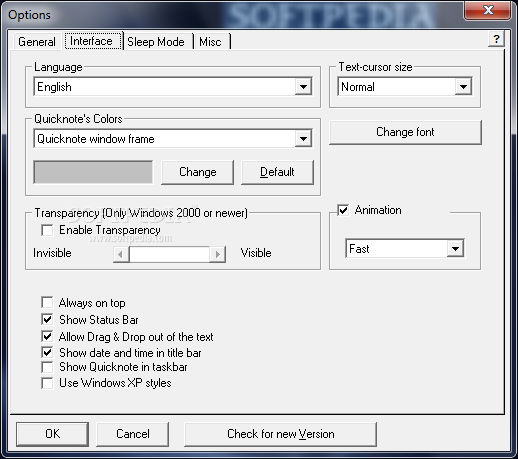Expand the Text-cursor size dropdown

405,87
